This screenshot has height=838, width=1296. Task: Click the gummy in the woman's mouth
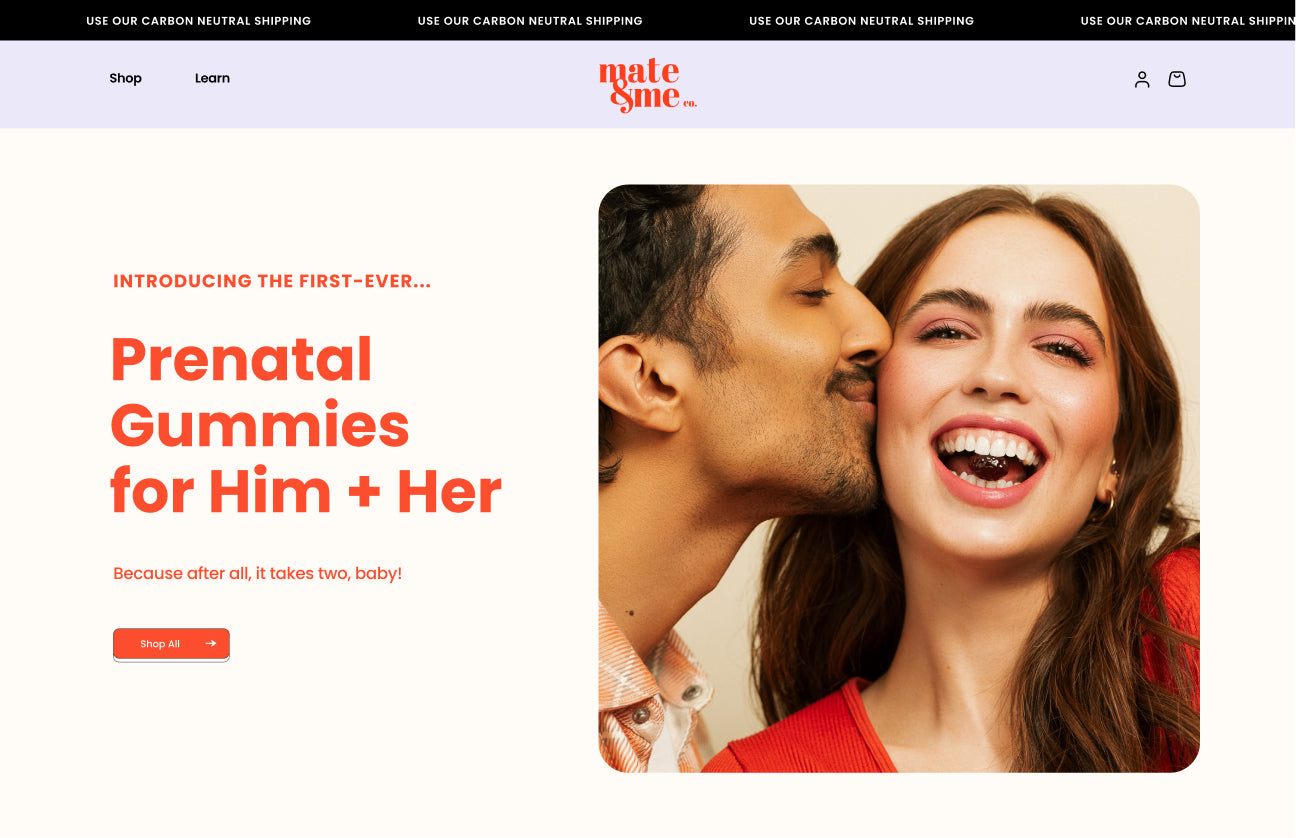click(x=987, y=465)
